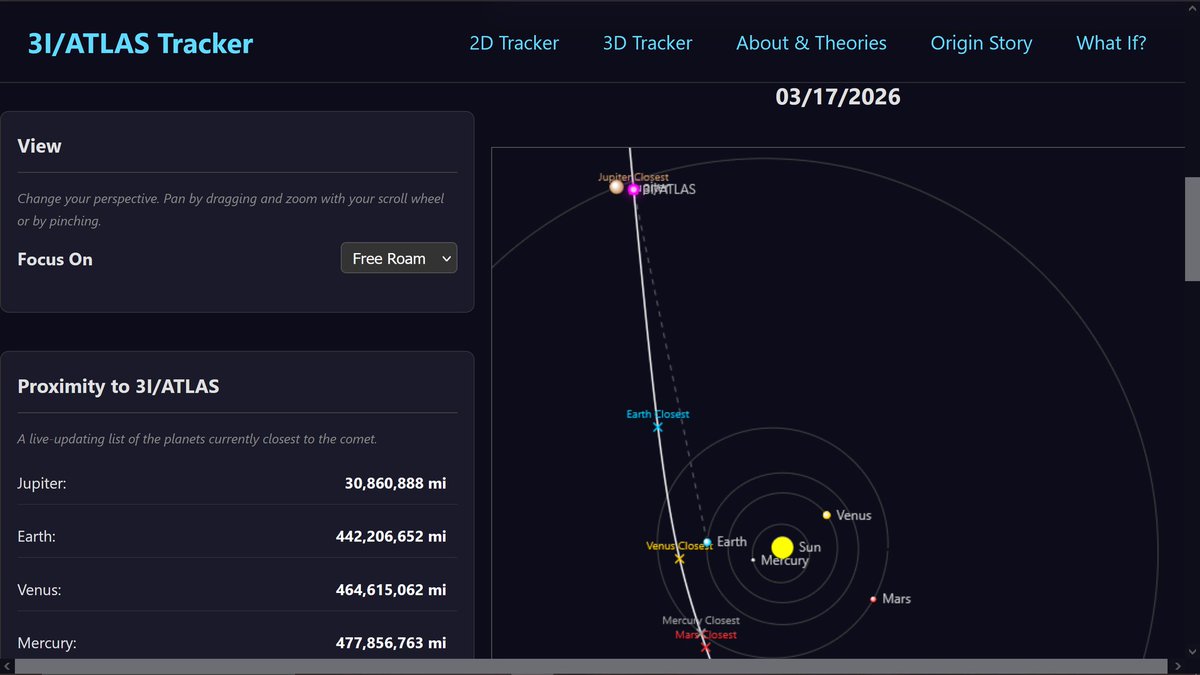Go to Origin Story page
This screenshot has height=675, width=1200.
point(981,43)
